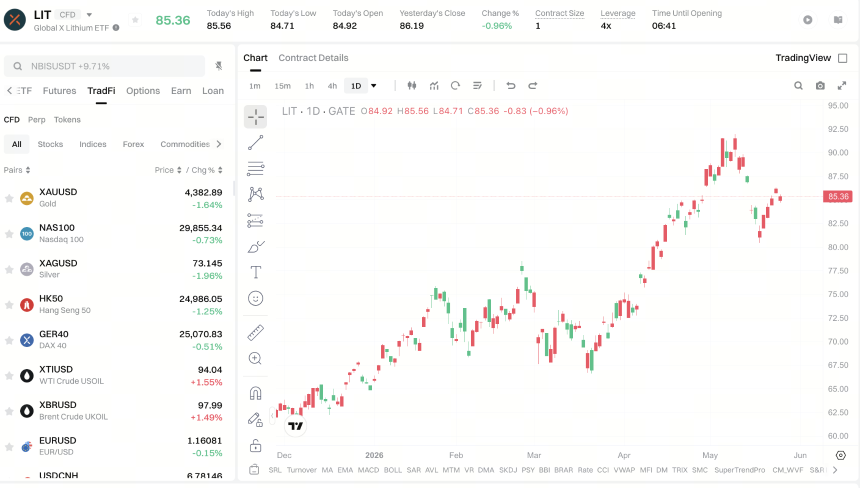Click the pair search input field
Viewport: 860px width, 488px height.
pos(104,66)
